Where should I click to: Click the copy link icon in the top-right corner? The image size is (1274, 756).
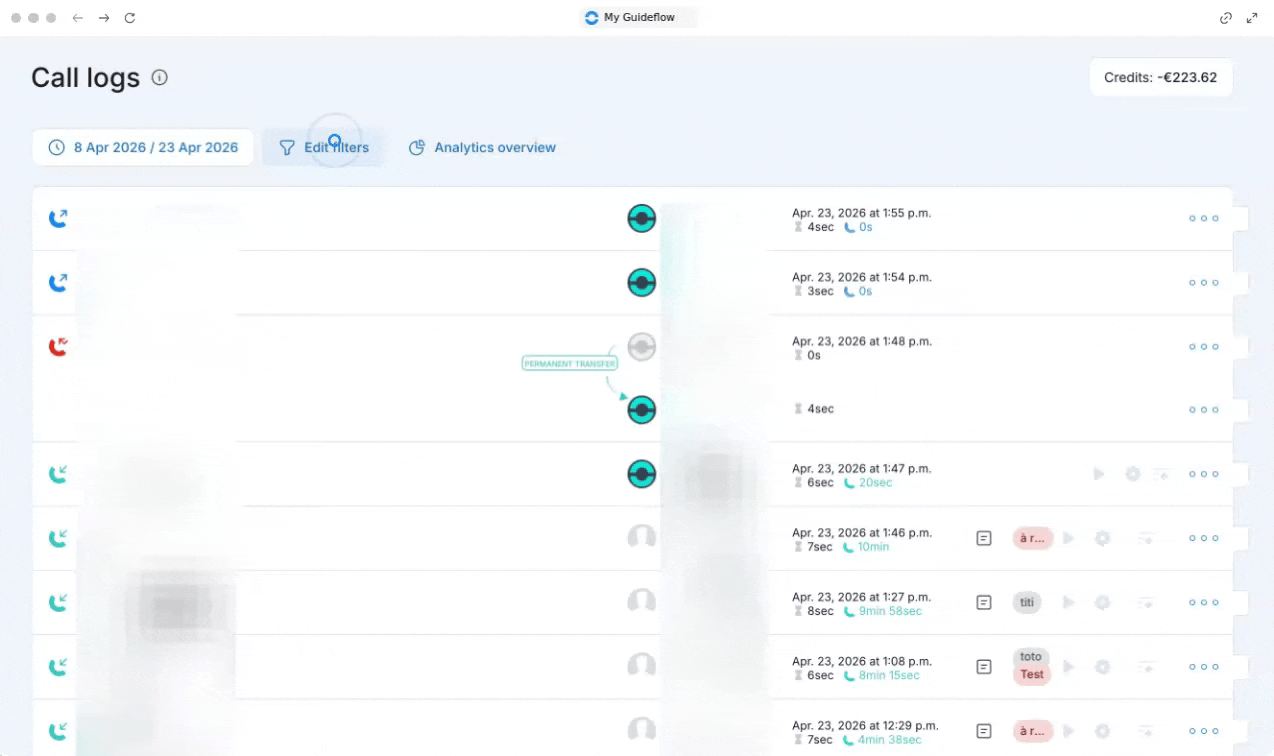pyautogui.click(x=1225, y=18)
